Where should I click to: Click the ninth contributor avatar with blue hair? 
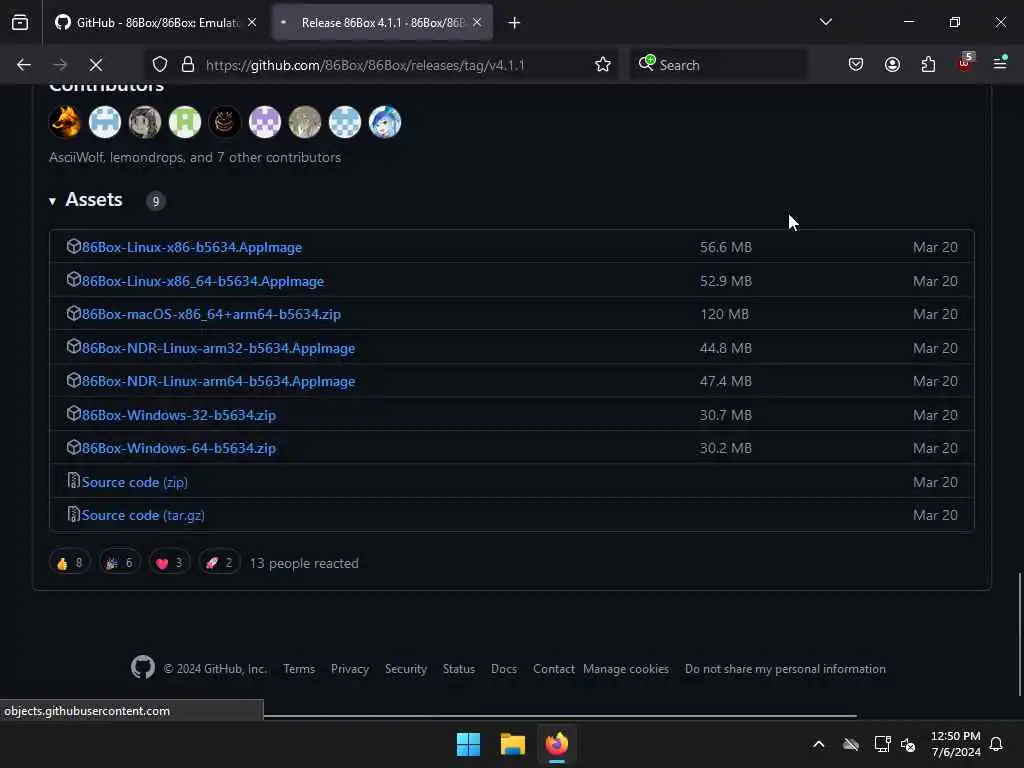(x=385, y=122)
